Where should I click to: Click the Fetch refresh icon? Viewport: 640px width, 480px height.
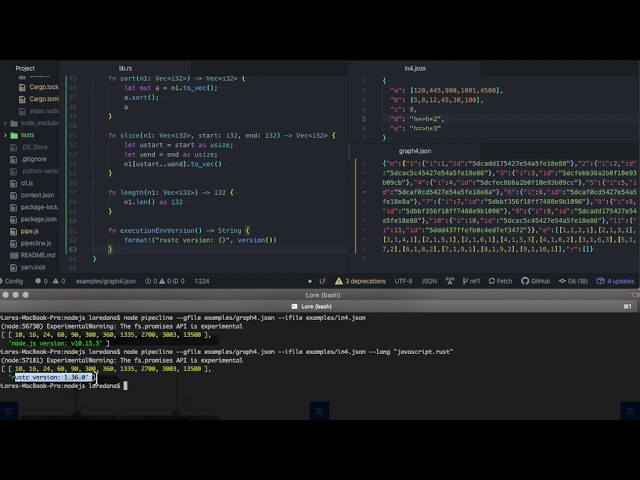492,281
